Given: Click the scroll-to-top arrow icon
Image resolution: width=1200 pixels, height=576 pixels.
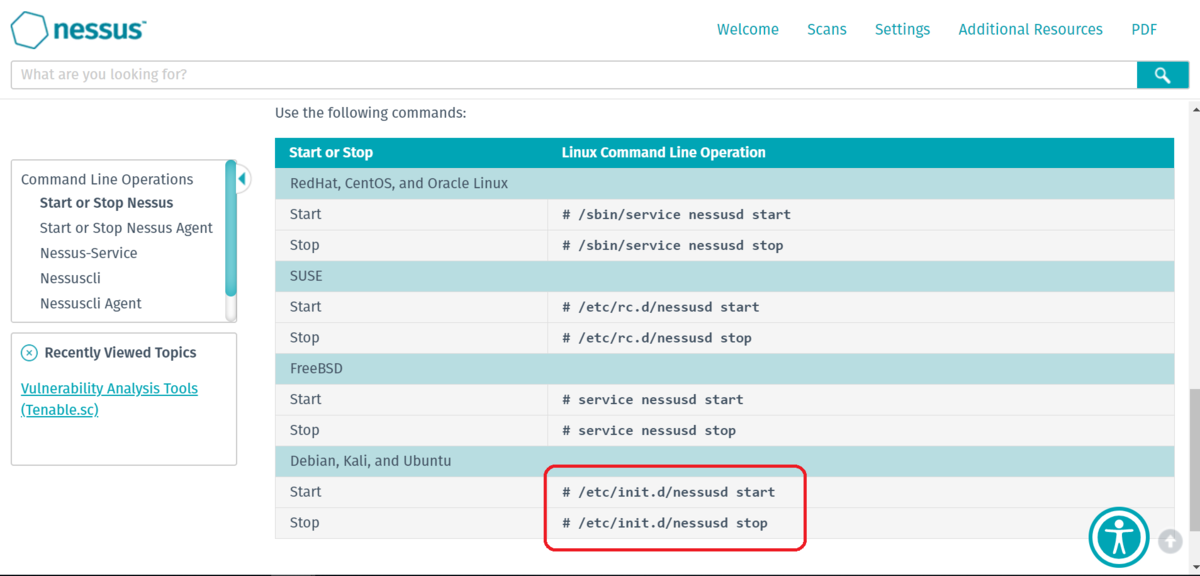Looking at the screenshot, I should pos(1170,541).
